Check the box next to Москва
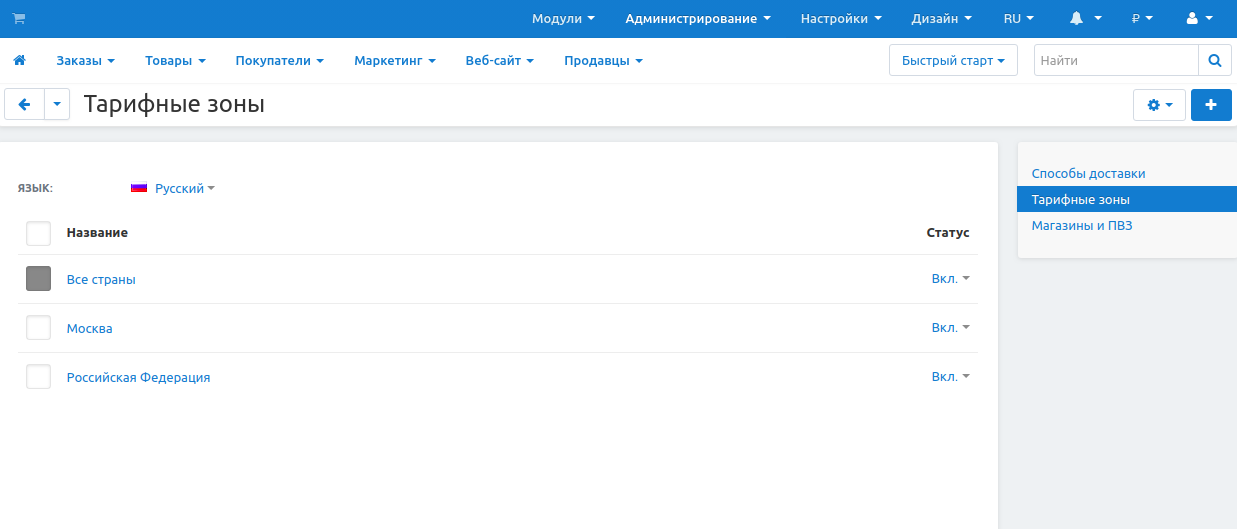Screen dimensions: 1237x529 pyautogui.click(x=38, y=328)
